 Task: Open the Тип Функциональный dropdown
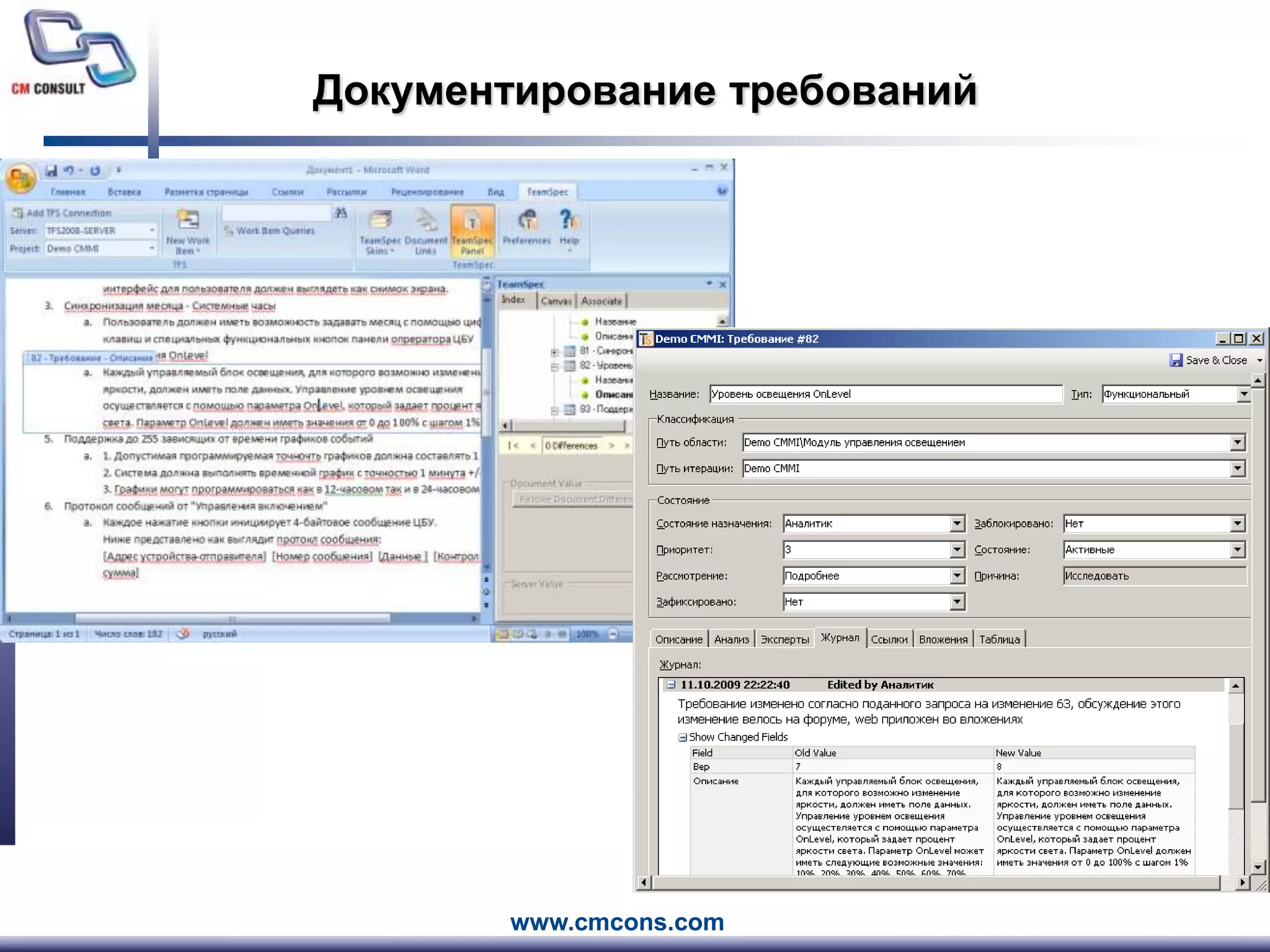tap(1243, 394)
